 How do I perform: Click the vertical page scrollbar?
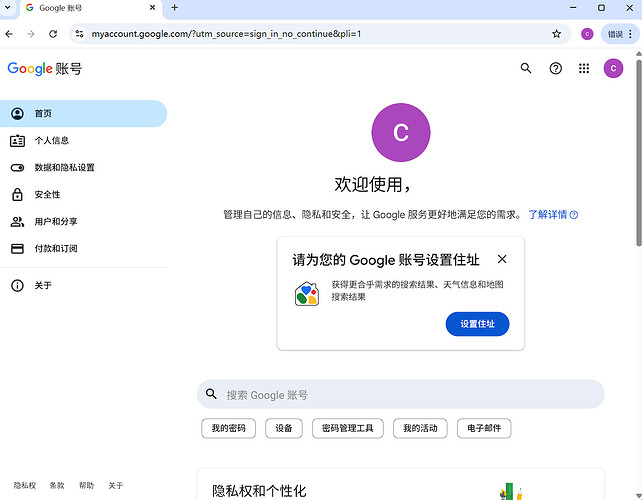pos(638,152)
